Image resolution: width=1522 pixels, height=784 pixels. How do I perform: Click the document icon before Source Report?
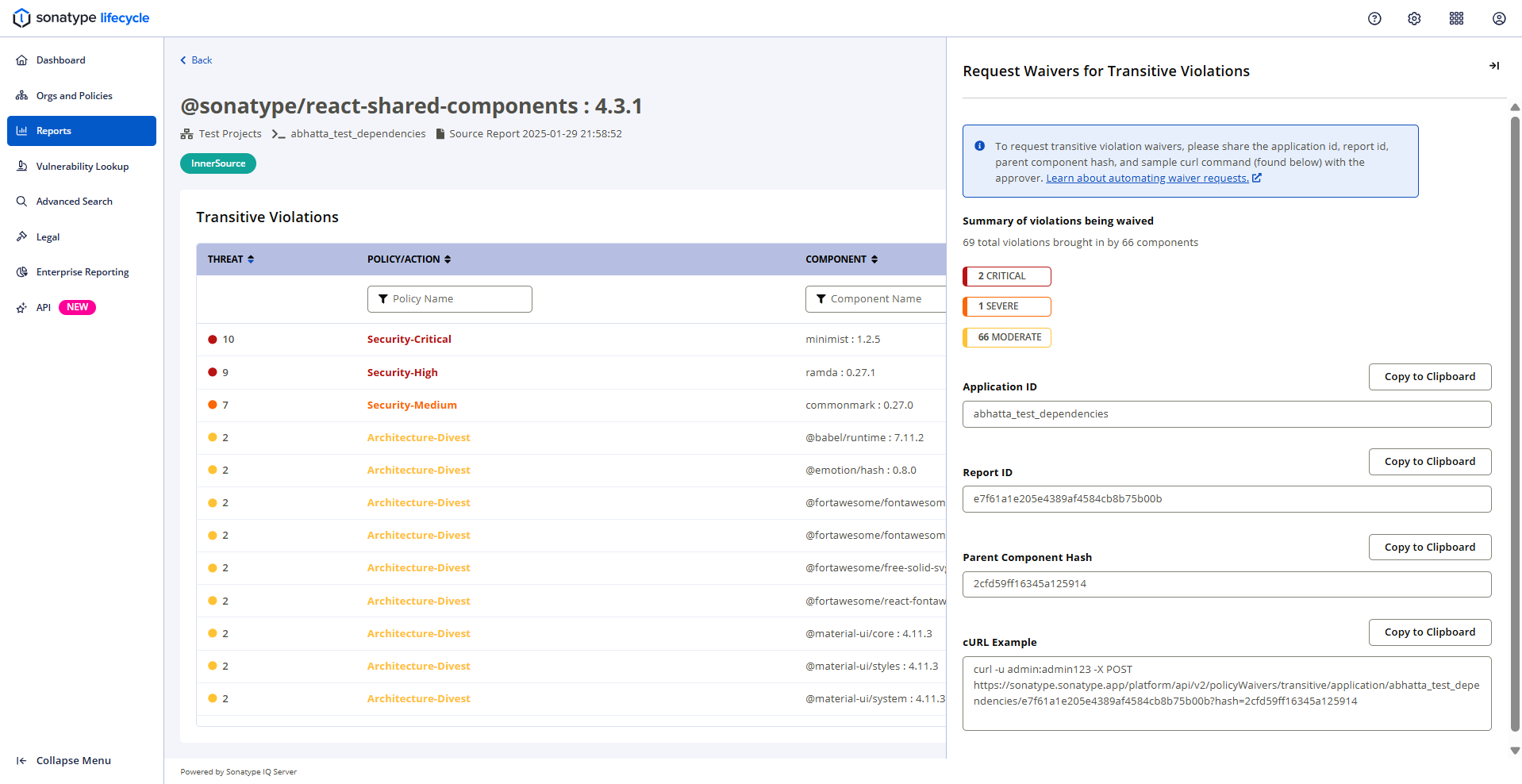[x=440, y=134]
